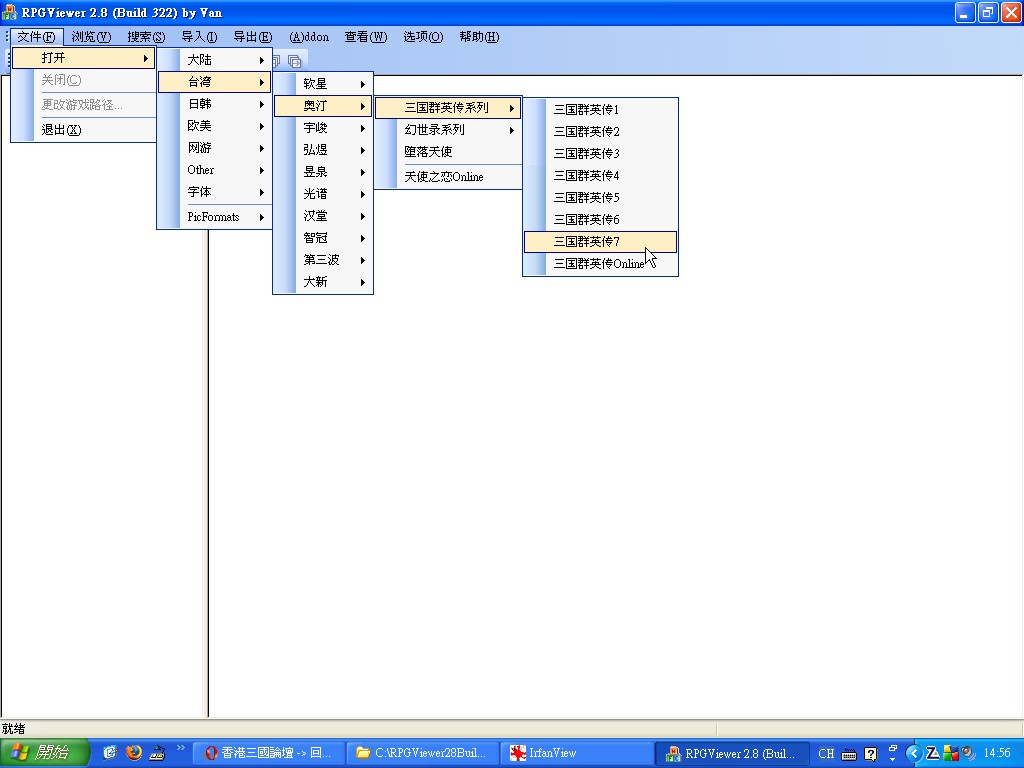The image size is (1024, 768).
Task: Open the 导入(I) menu
Action: (x=199, y=37)
